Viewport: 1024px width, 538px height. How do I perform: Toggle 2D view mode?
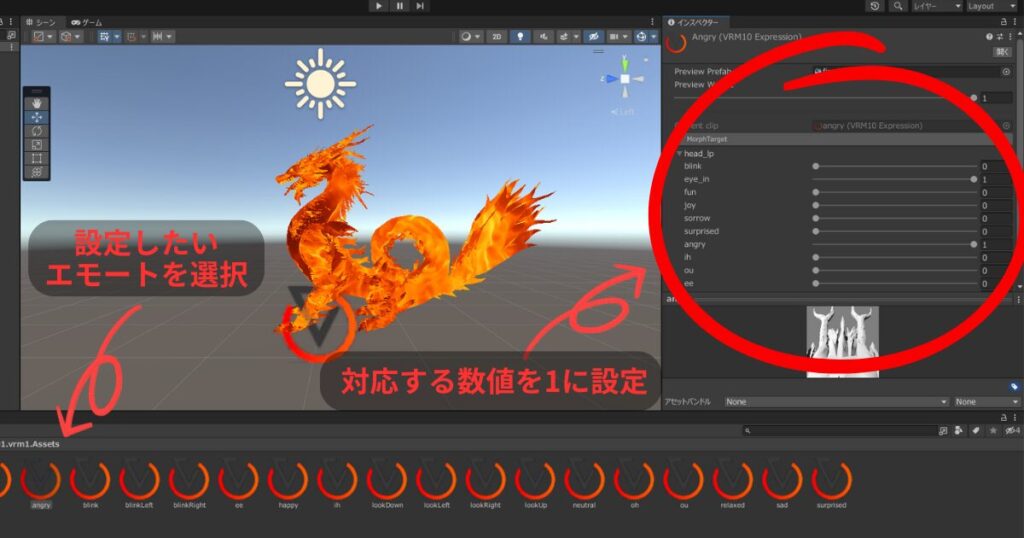tap(496, 37)
